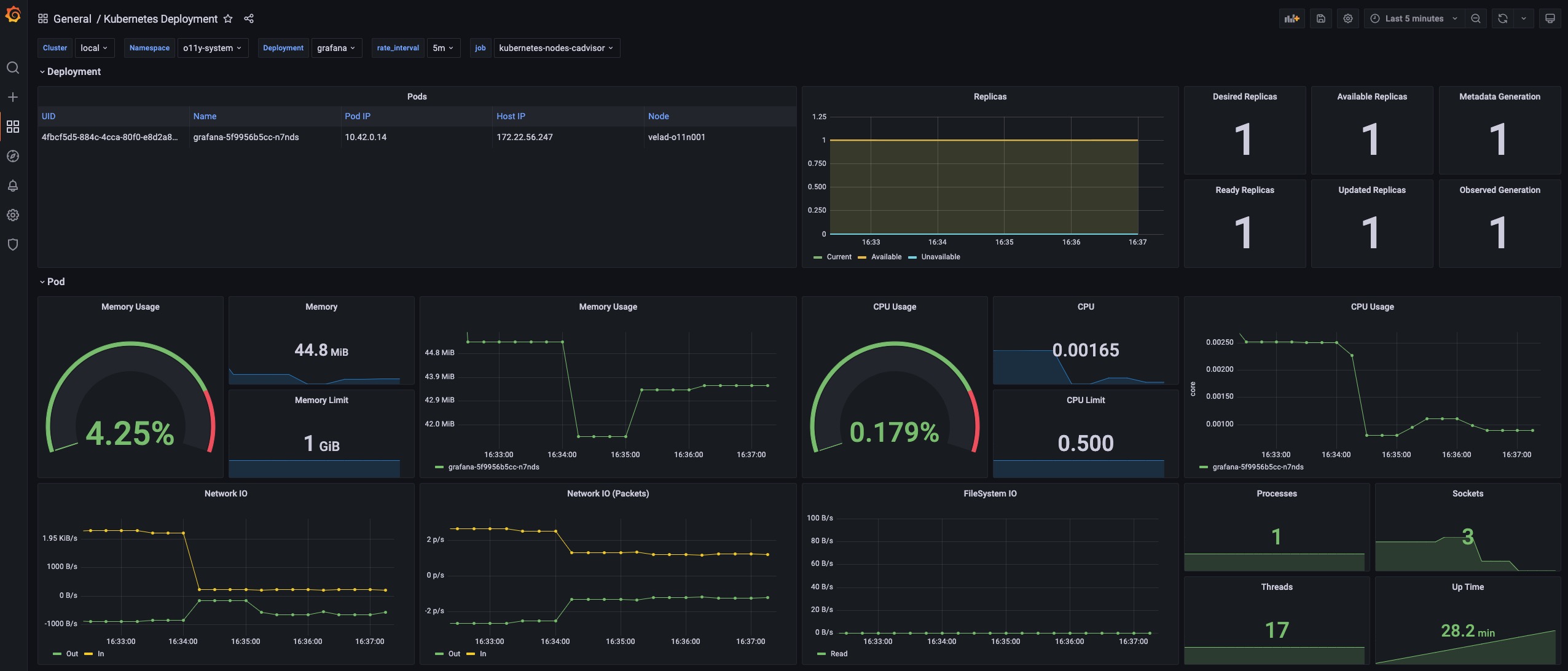Sort the Pods table by Name

[205, 116]
